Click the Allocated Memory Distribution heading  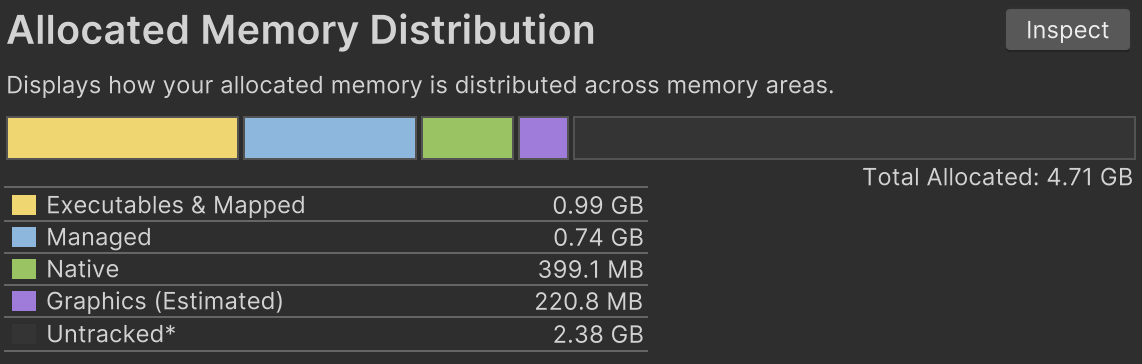(301, 31)
